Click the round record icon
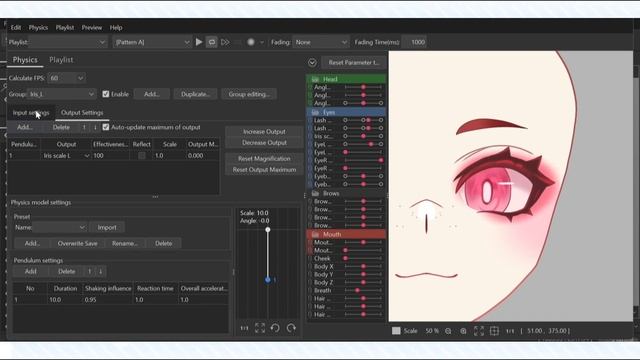 tap(251, 42)
